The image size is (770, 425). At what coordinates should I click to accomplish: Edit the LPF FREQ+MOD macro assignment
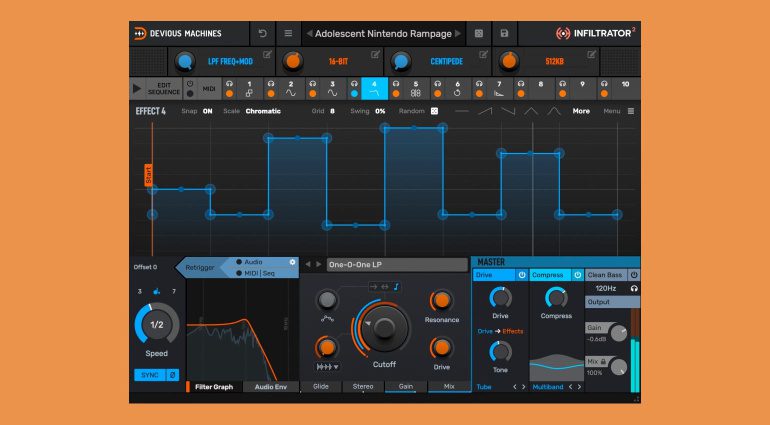click(267, 55)
